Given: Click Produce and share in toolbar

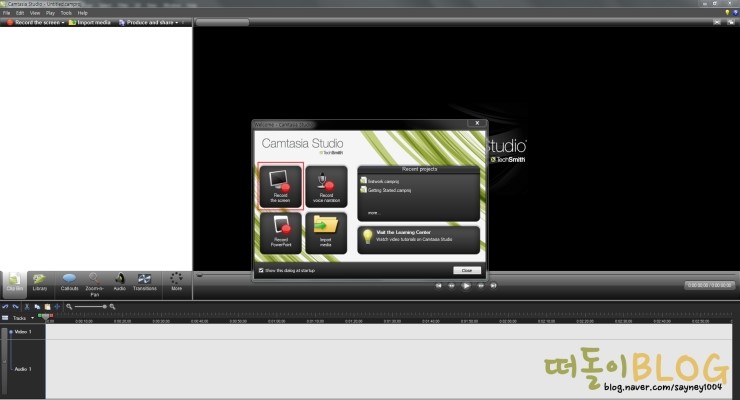Looking at the screenshot, I should [x=146, y=22].
